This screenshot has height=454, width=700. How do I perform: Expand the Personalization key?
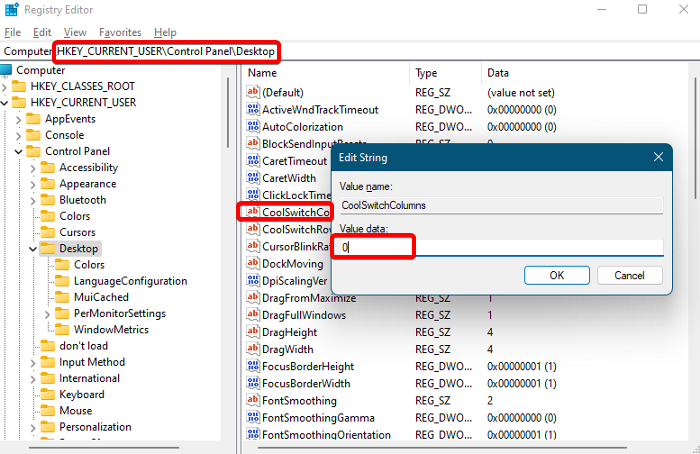click(33, 428)
